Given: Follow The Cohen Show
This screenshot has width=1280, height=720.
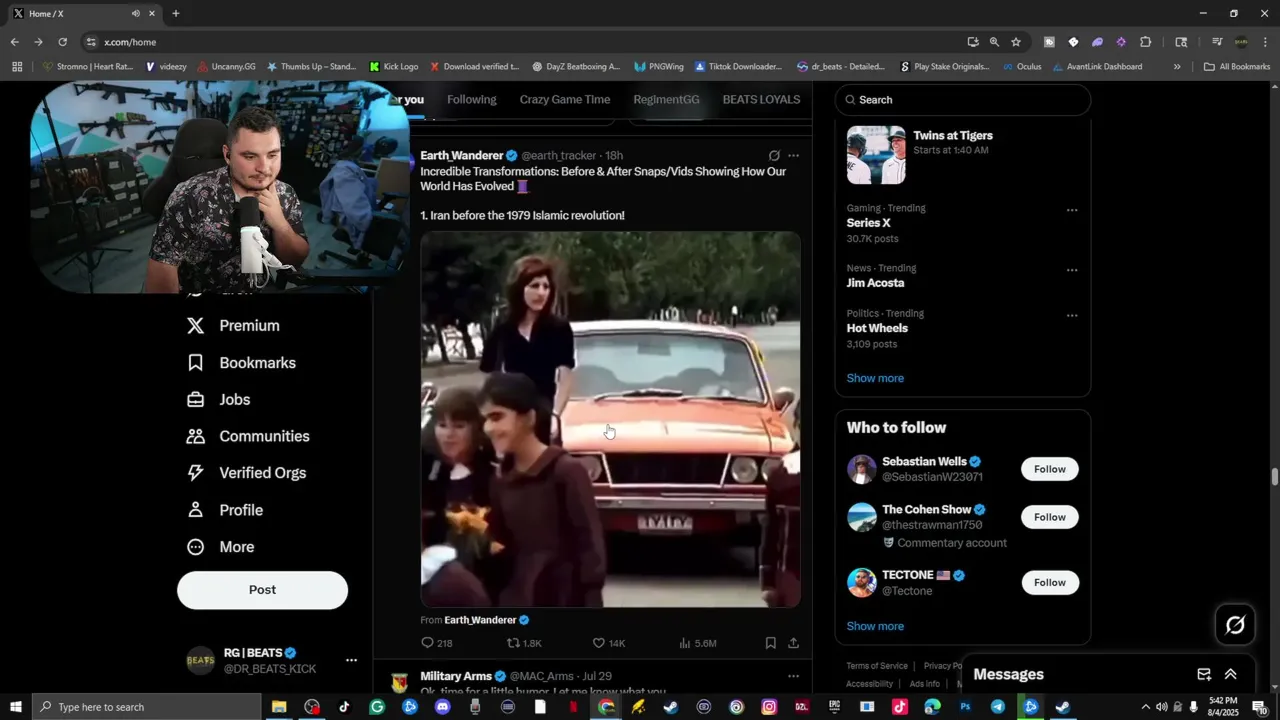Looking at the screenshot, I should coord(1049,517).
